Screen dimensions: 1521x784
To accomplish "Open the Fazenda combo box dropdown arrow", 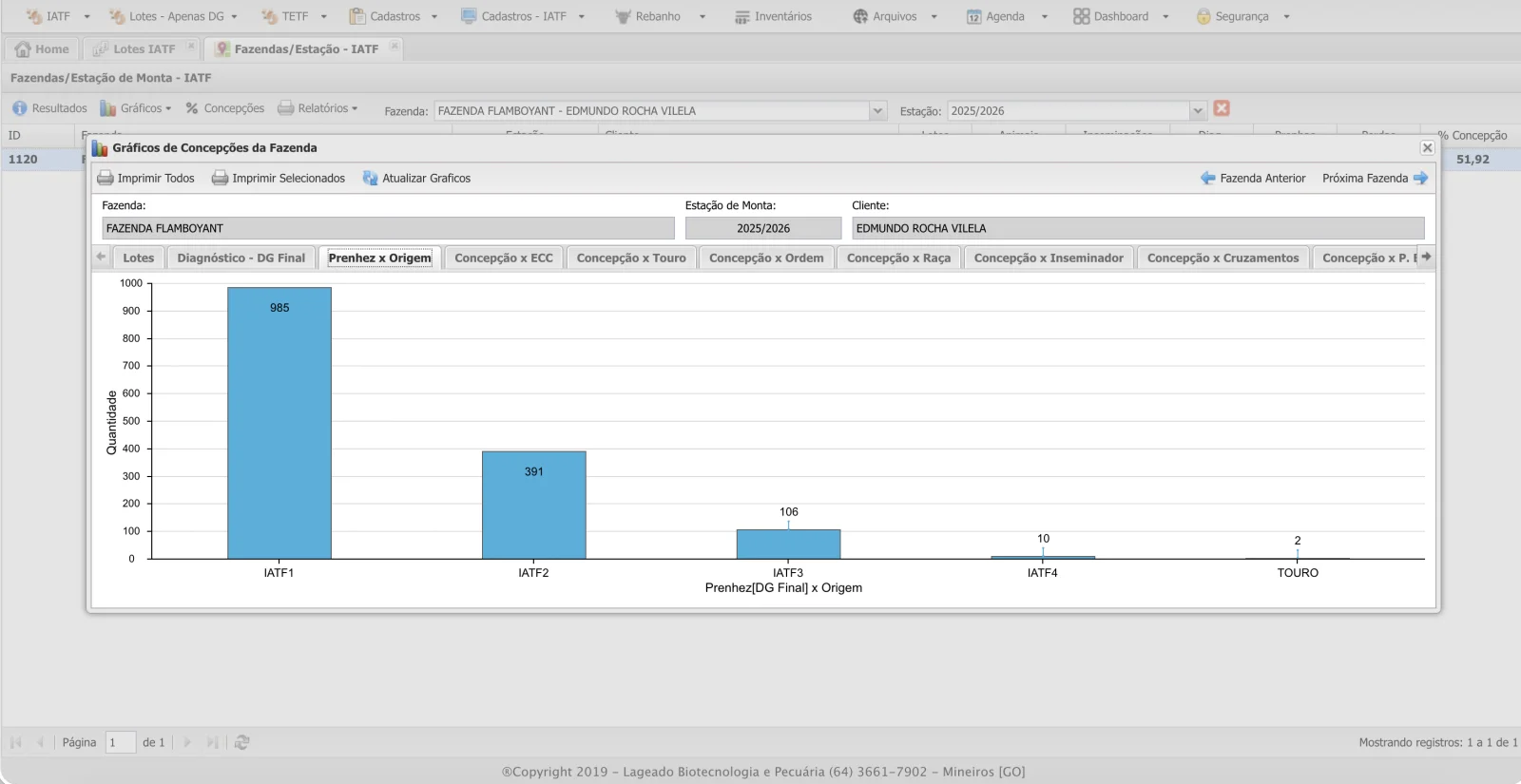I will pyautogui.click(x=877, y=110).
